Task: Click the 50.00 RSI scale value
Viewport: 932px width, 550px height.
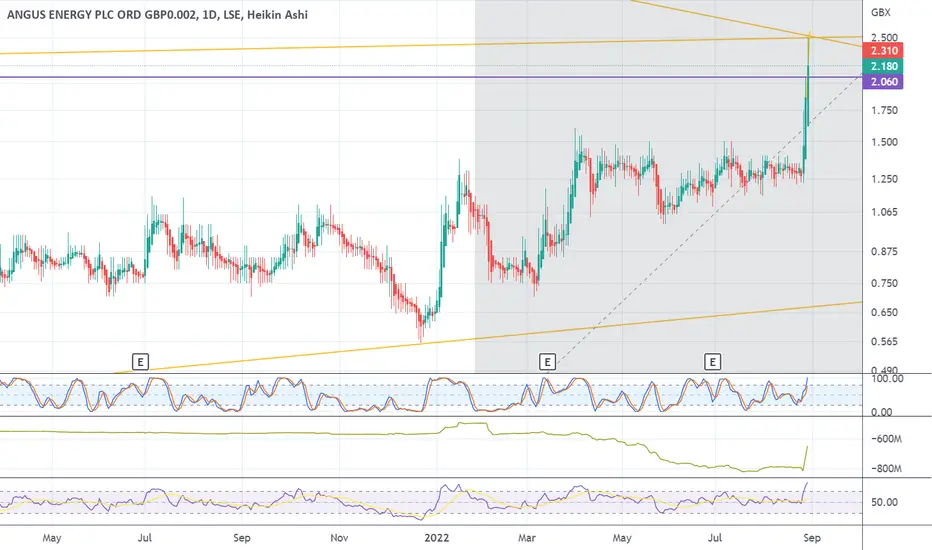Action: click(884, 502)
